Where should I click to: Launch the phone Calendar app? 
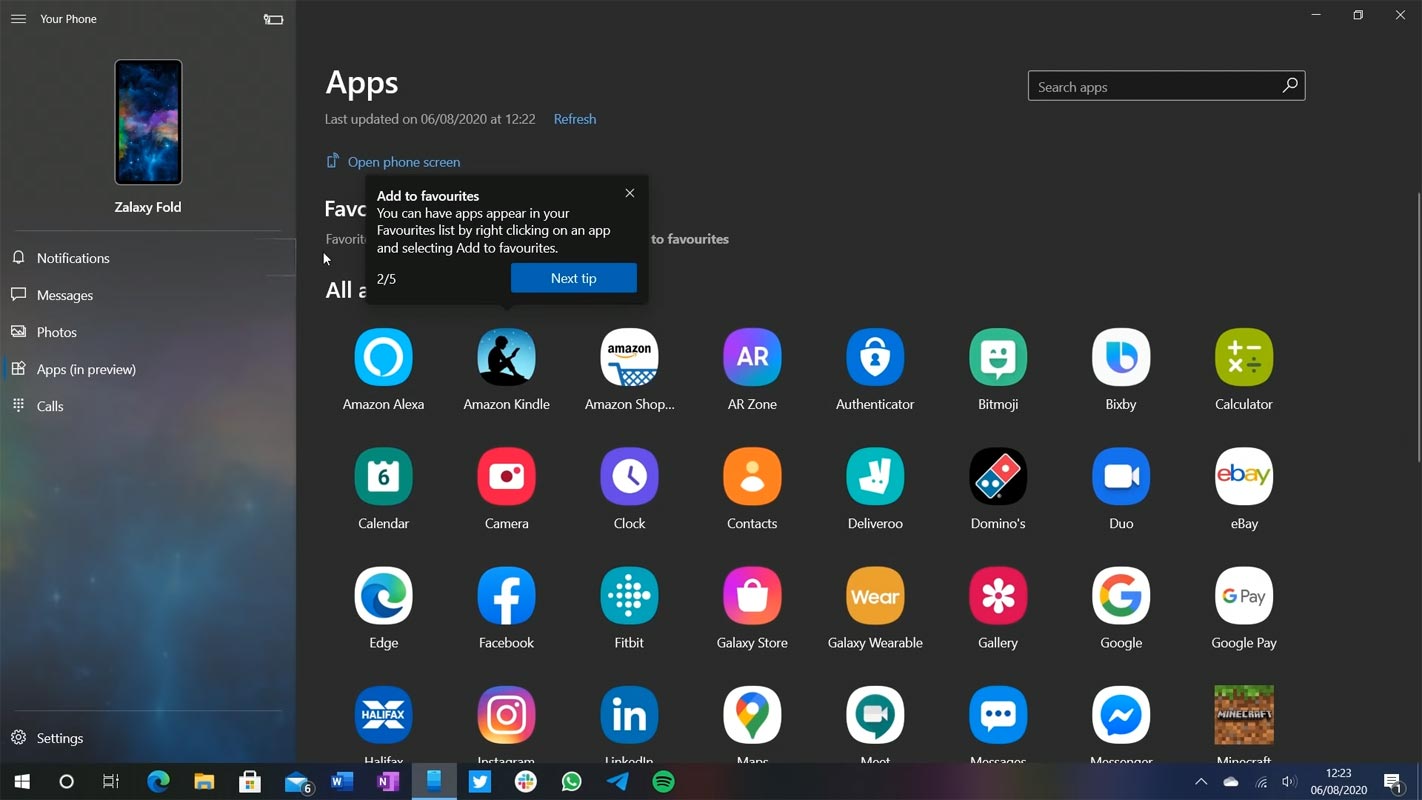384,477
